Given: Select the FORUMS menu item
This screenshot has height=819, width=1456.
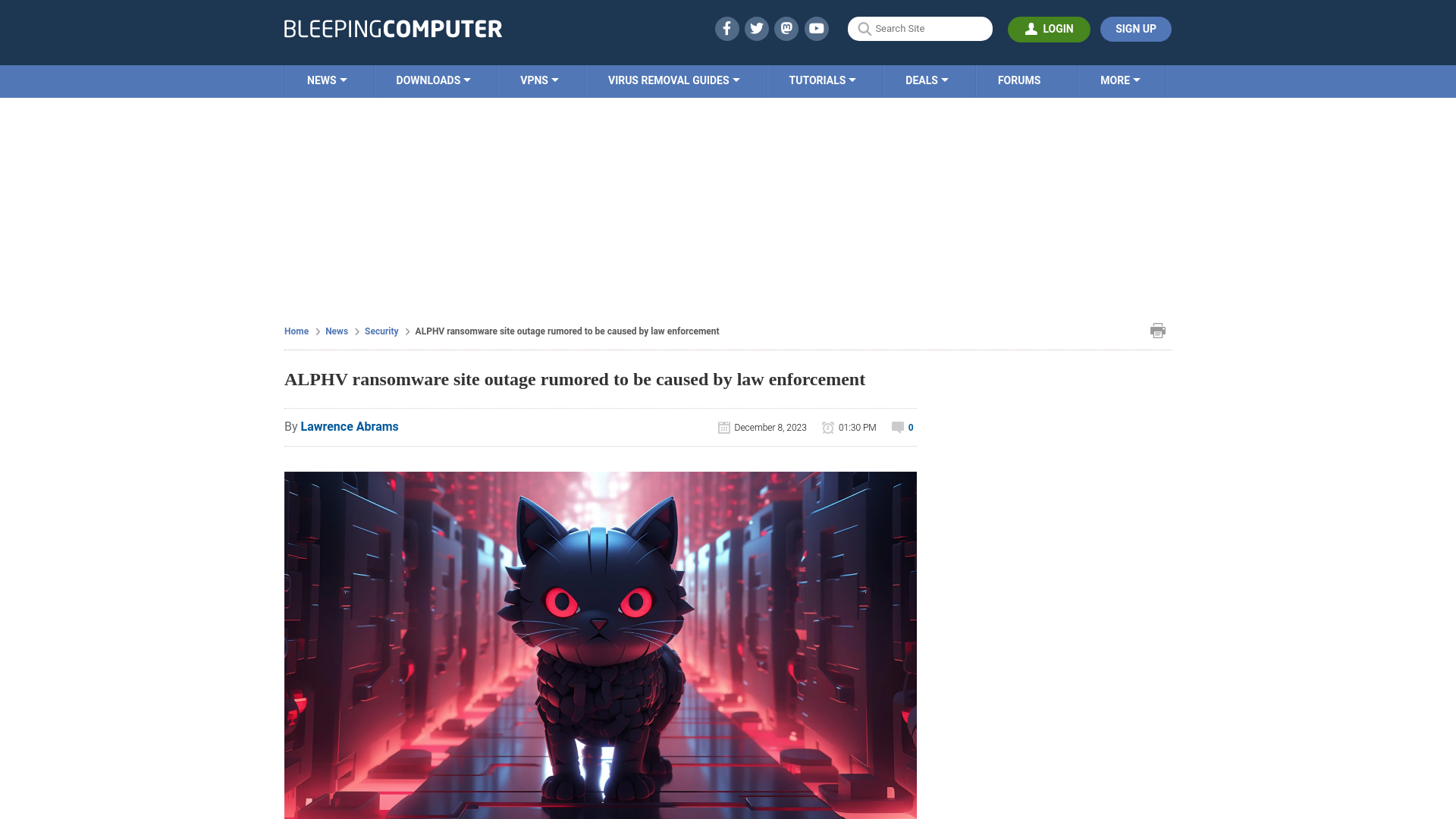Looking at the screenshot, I should [1018, 80].
